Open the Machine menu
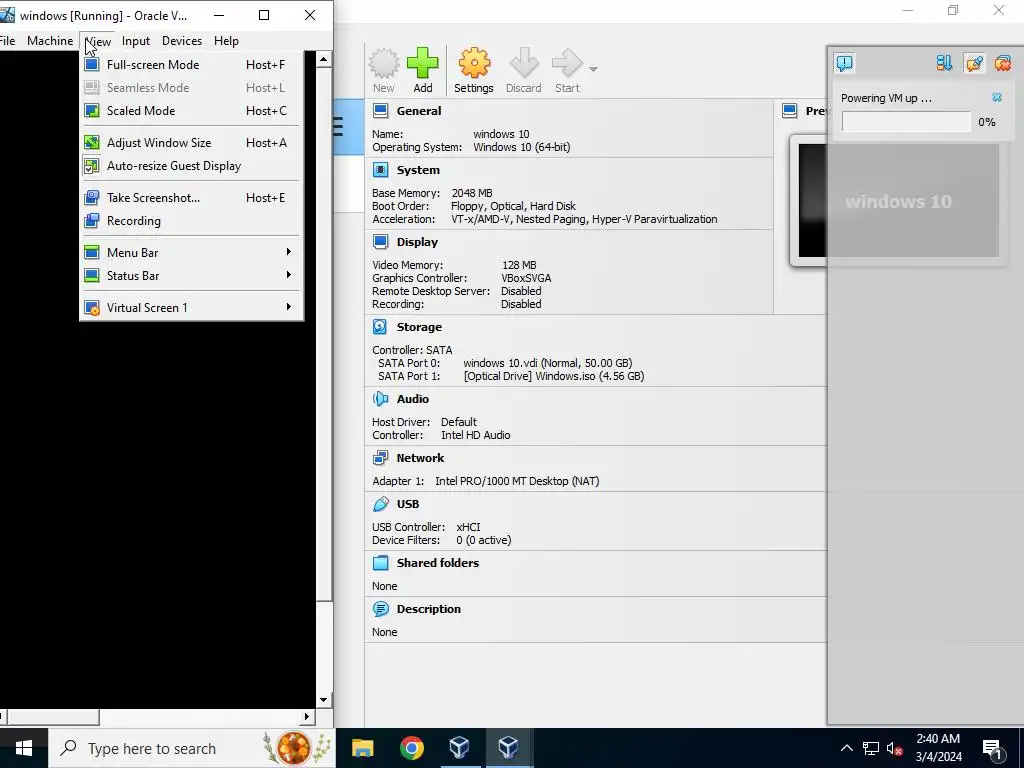Screen dimensions: 1024x768 click(50, 40)
